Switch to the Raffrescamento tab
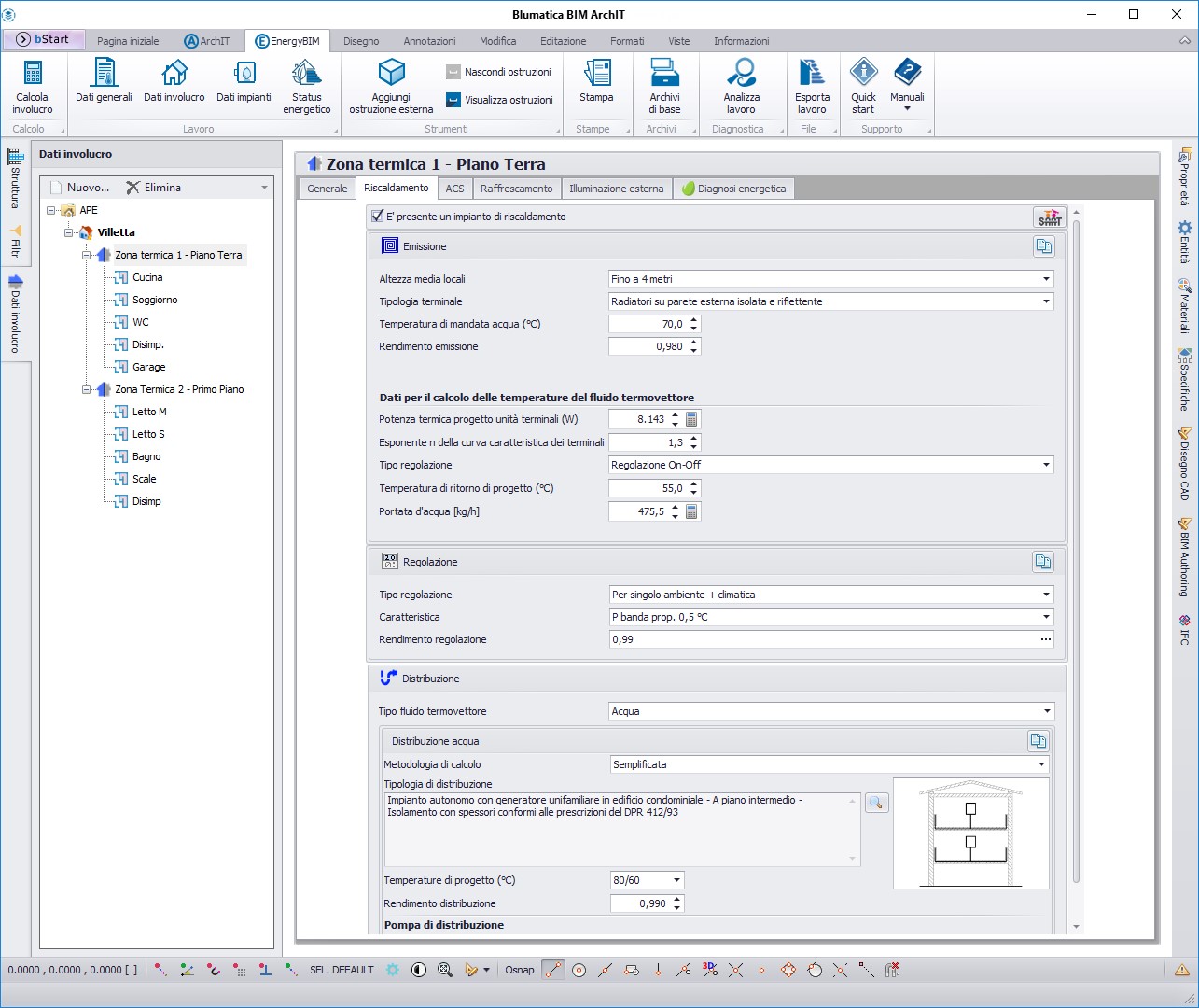 click(516, 189)
